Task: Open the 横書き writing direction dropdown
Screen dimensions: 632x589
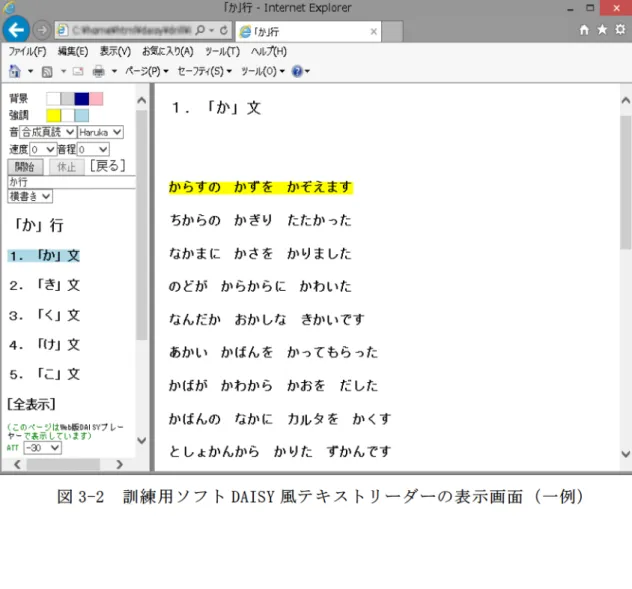Action: pyautogui.click(x=30, y=196)
